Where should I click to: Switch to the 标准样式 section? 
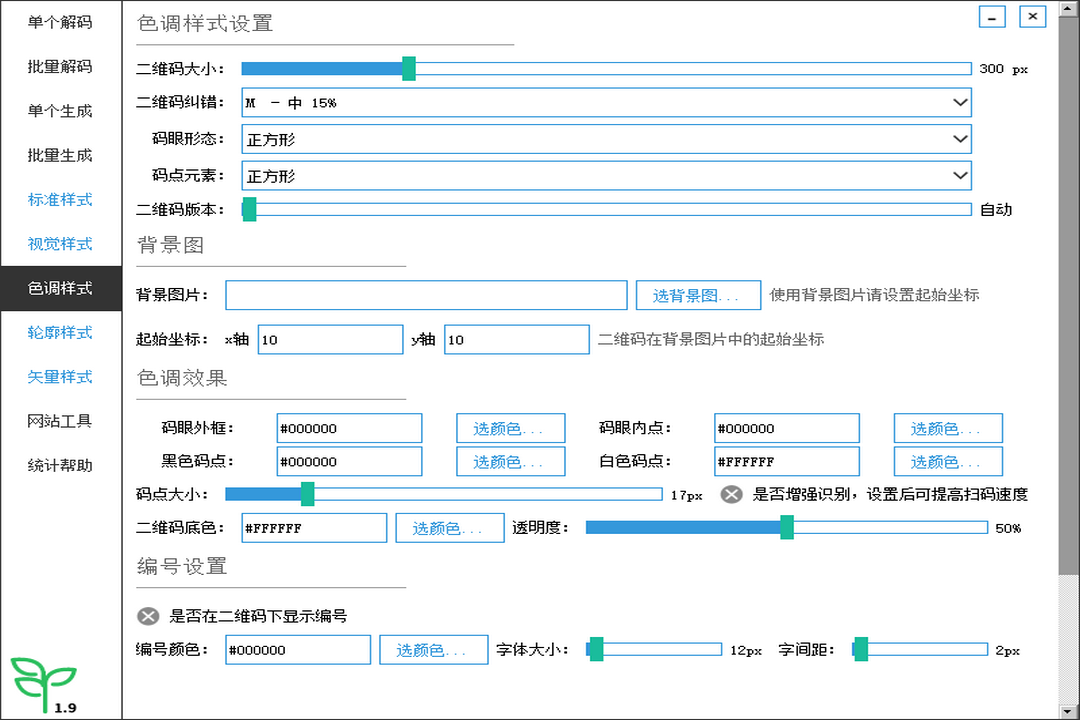pos(60,199)
